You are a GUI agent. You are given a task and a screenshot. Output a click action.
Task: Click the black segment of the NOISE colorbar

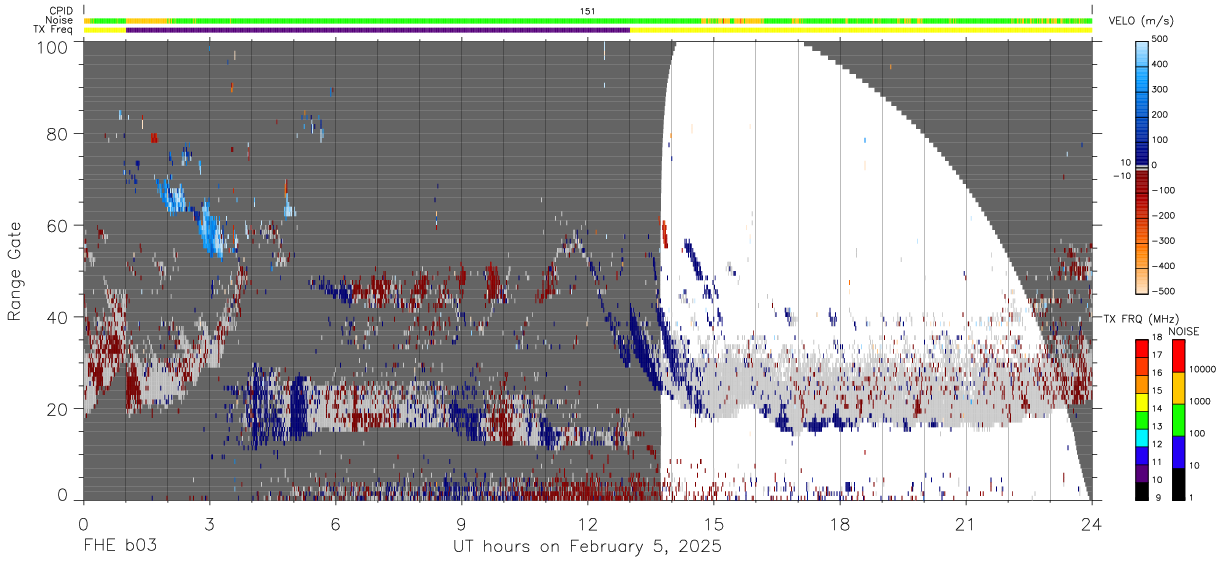1177,482
